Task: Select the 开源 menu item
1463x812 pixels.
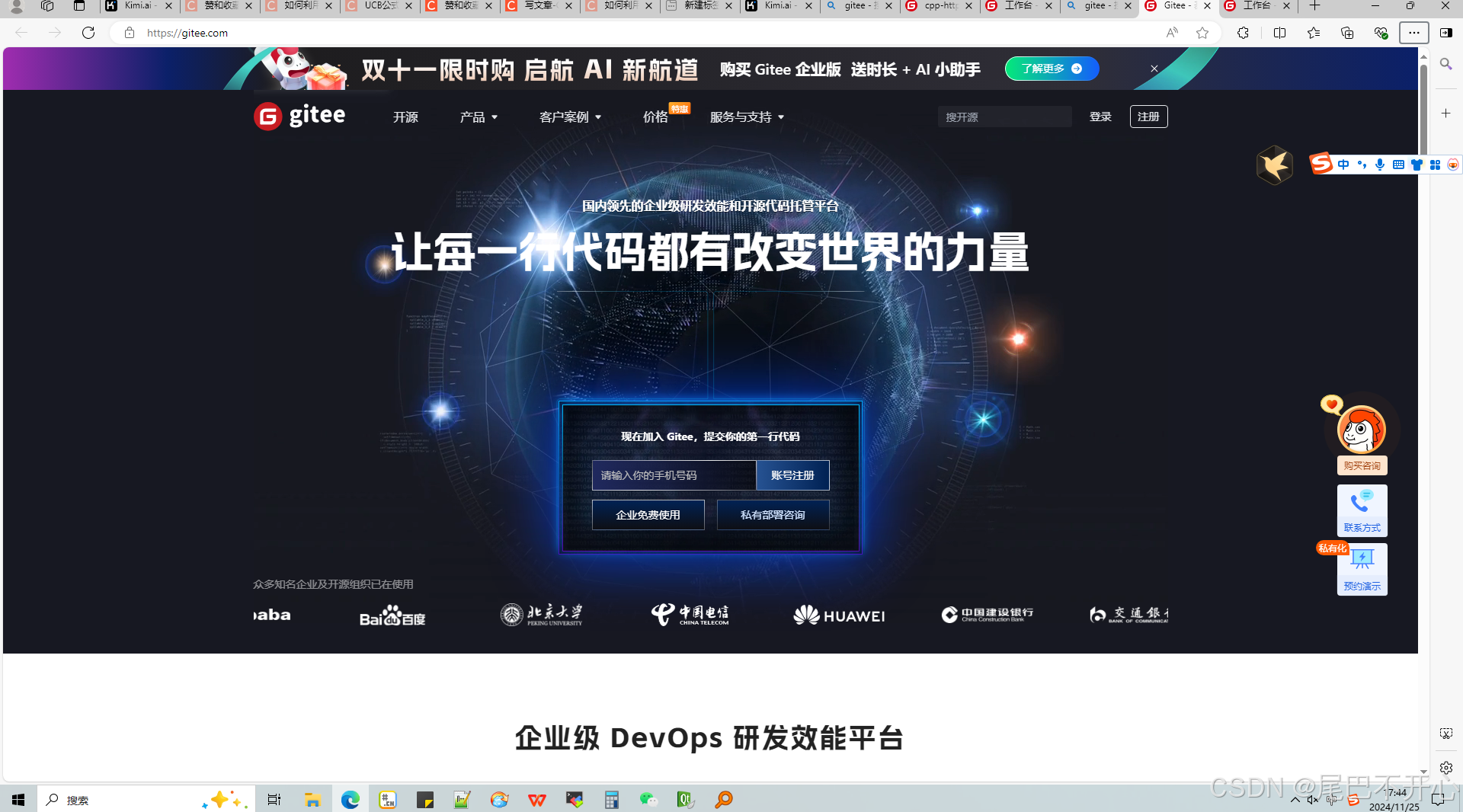Action: coord(405,117)
